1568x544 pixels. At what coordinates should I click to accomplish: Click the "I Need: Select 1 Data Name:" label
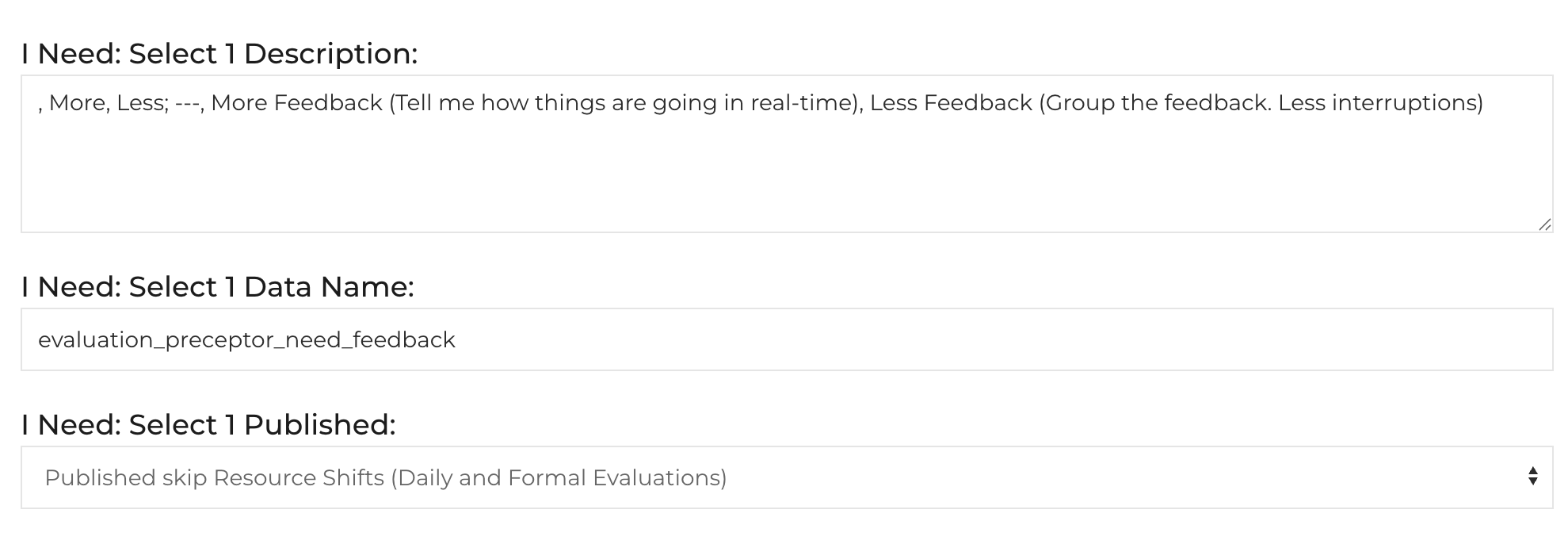point(218,287)
